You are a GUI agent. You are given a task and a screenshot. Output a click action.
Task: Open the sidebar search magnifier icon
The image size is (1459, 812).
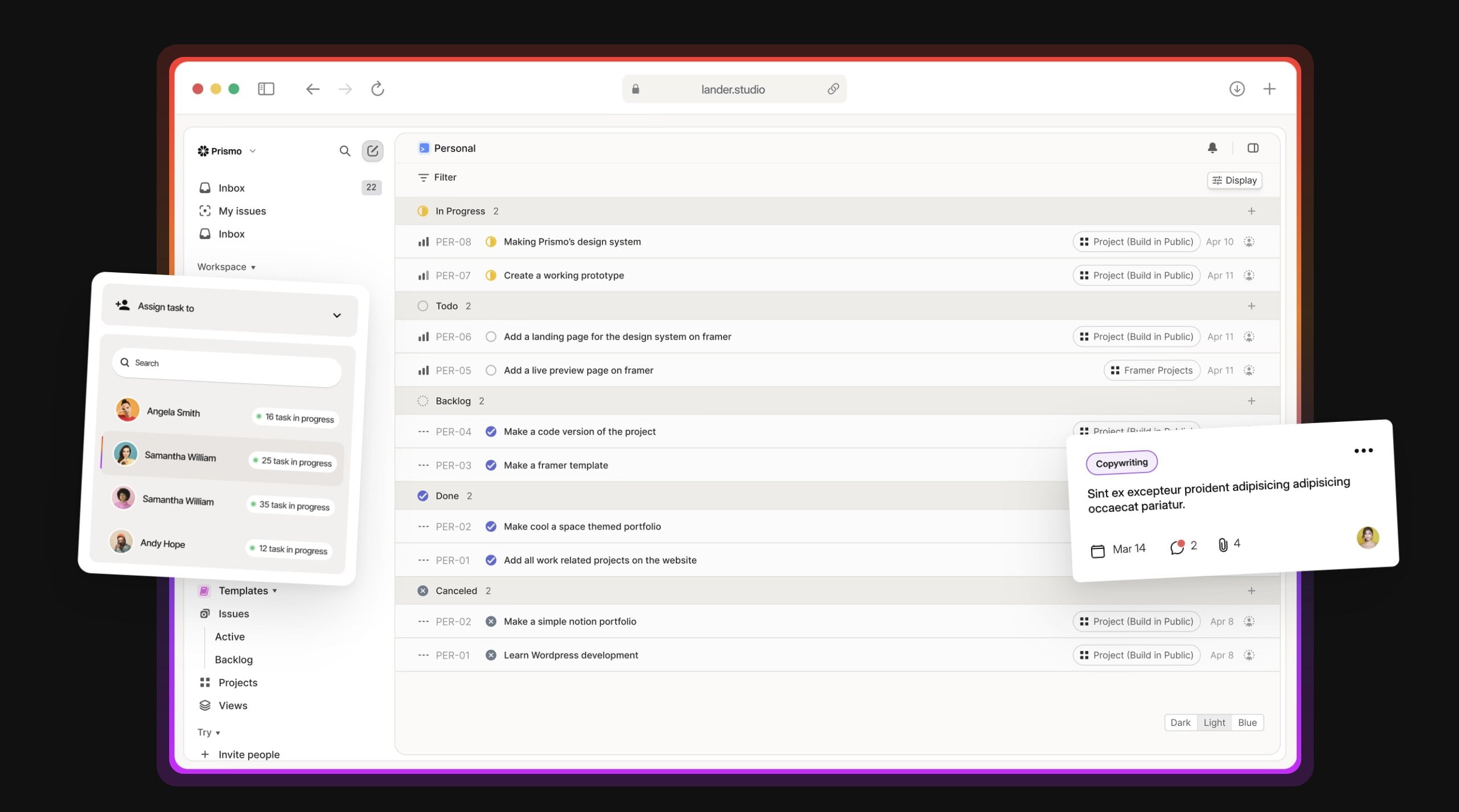tap(345, 151)
